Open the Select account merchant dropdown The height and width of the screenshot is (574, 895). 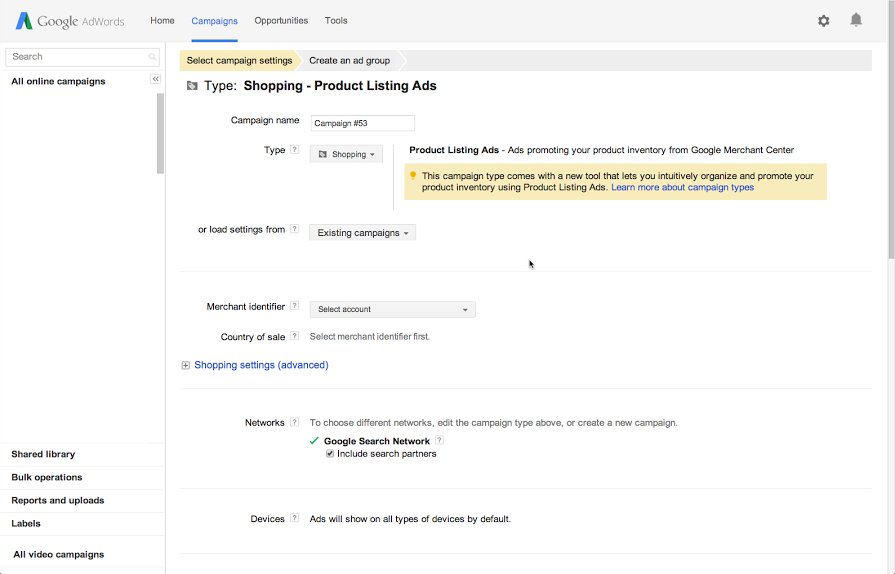pos(392,310)
